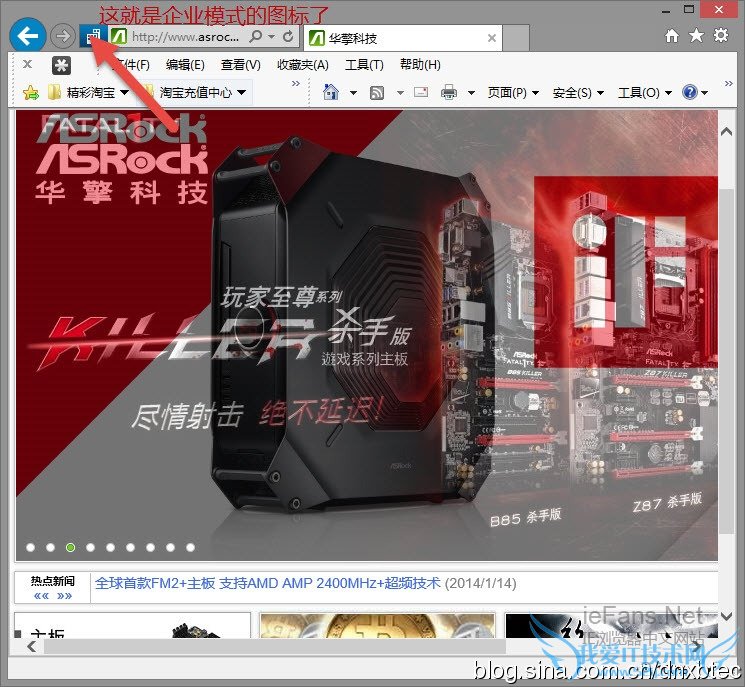Screen dimensions: 745x687
Task: Click the vertical scrollbar thumb
Action: (726, 361)
